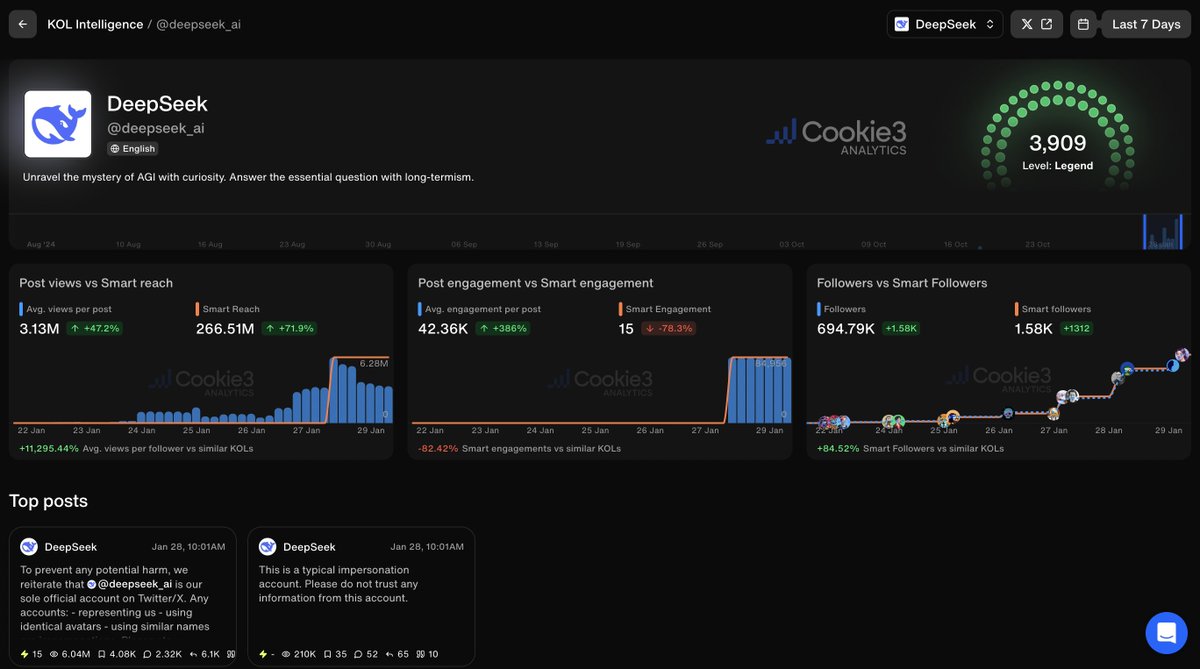
Task: Click the bookmark icon showing 35
Action: click(x=327, y=654)
